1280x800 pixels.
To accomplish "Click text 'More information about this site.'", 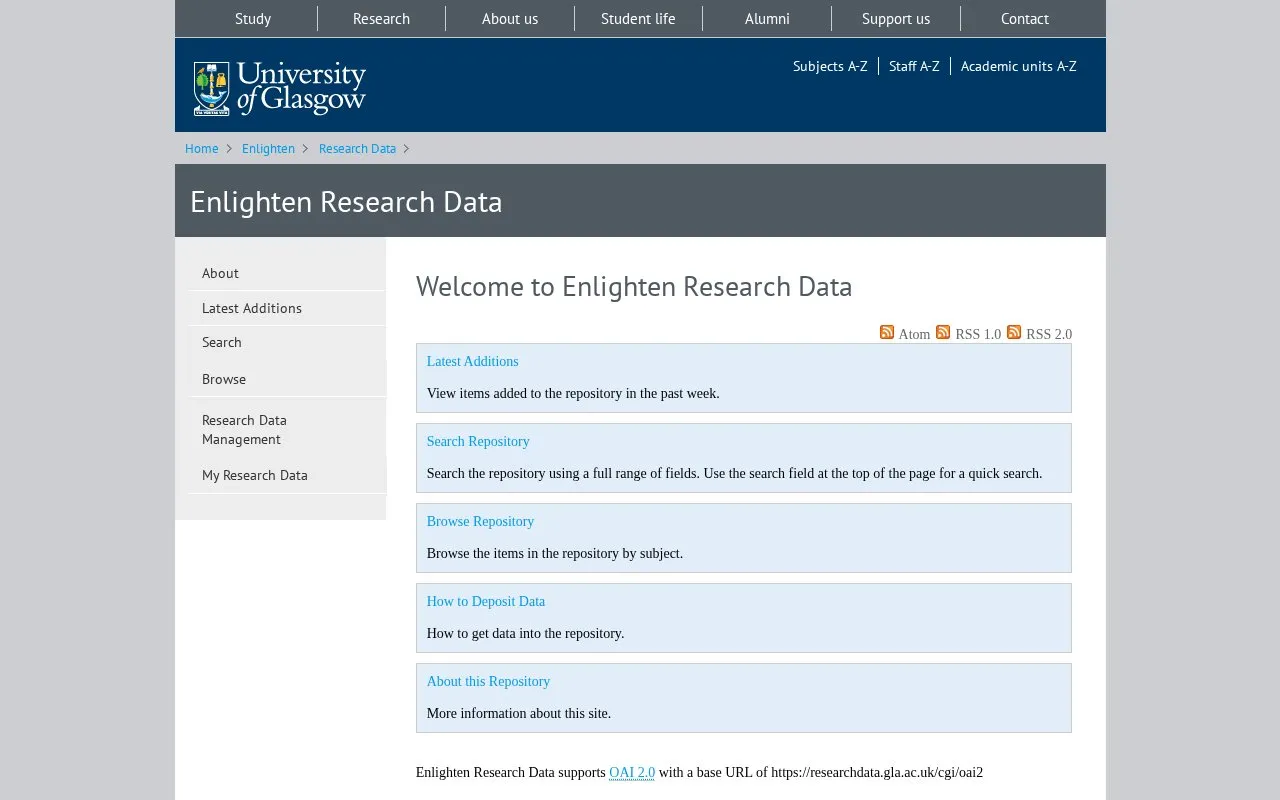I will pos(519,713).
